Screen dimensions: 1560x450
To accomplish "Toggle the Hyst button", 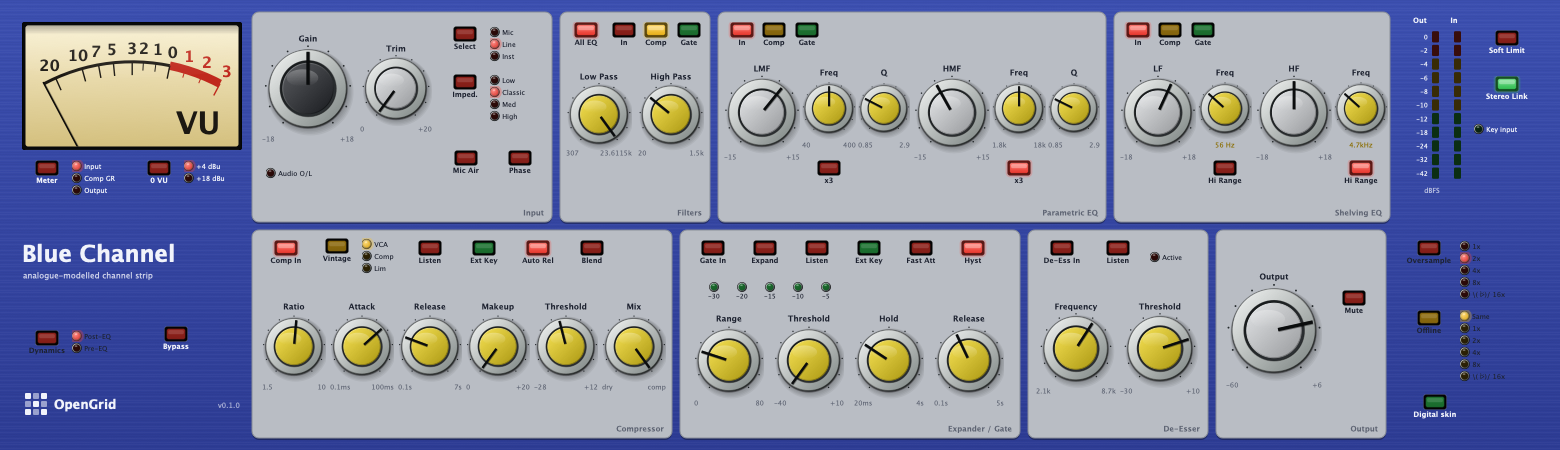I will pyautogui.click(x=973, y=248).
